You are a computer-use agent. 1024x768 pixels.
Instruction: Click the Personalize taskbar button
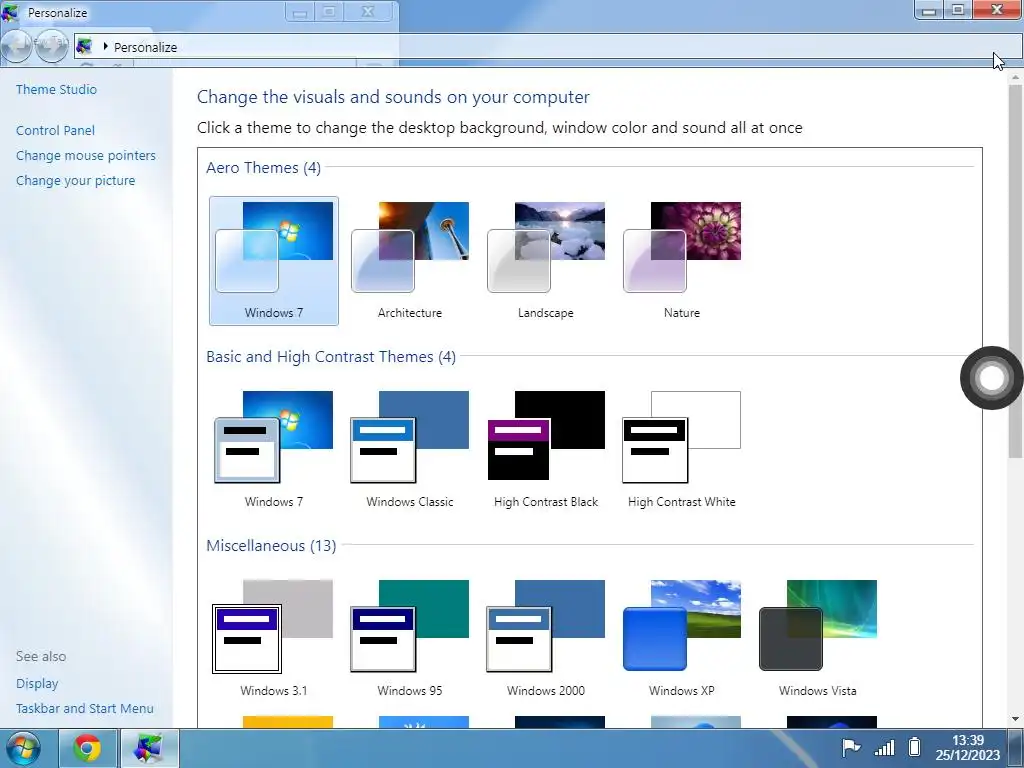148,748
